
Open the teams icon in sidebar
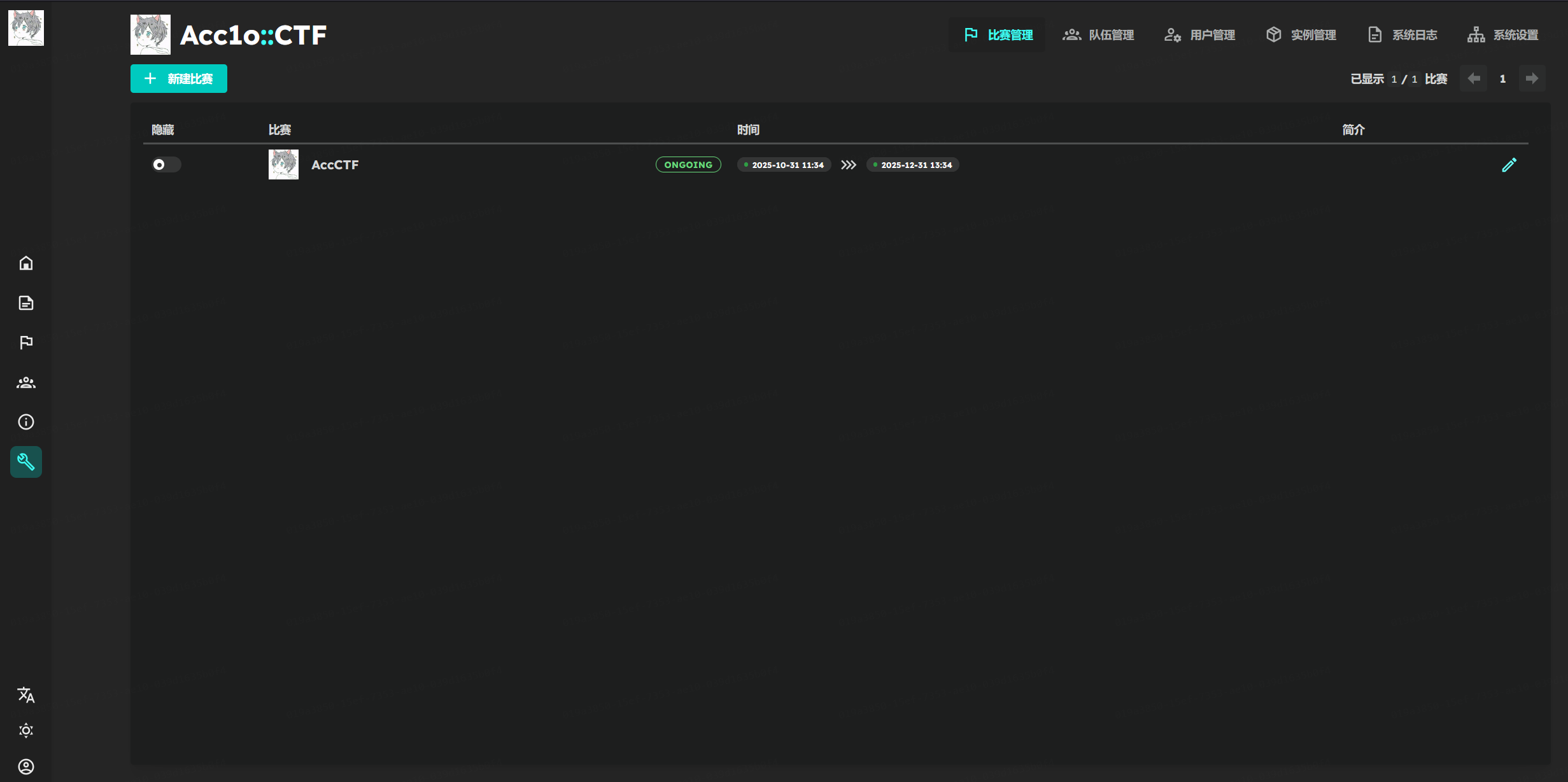(26, 382)
